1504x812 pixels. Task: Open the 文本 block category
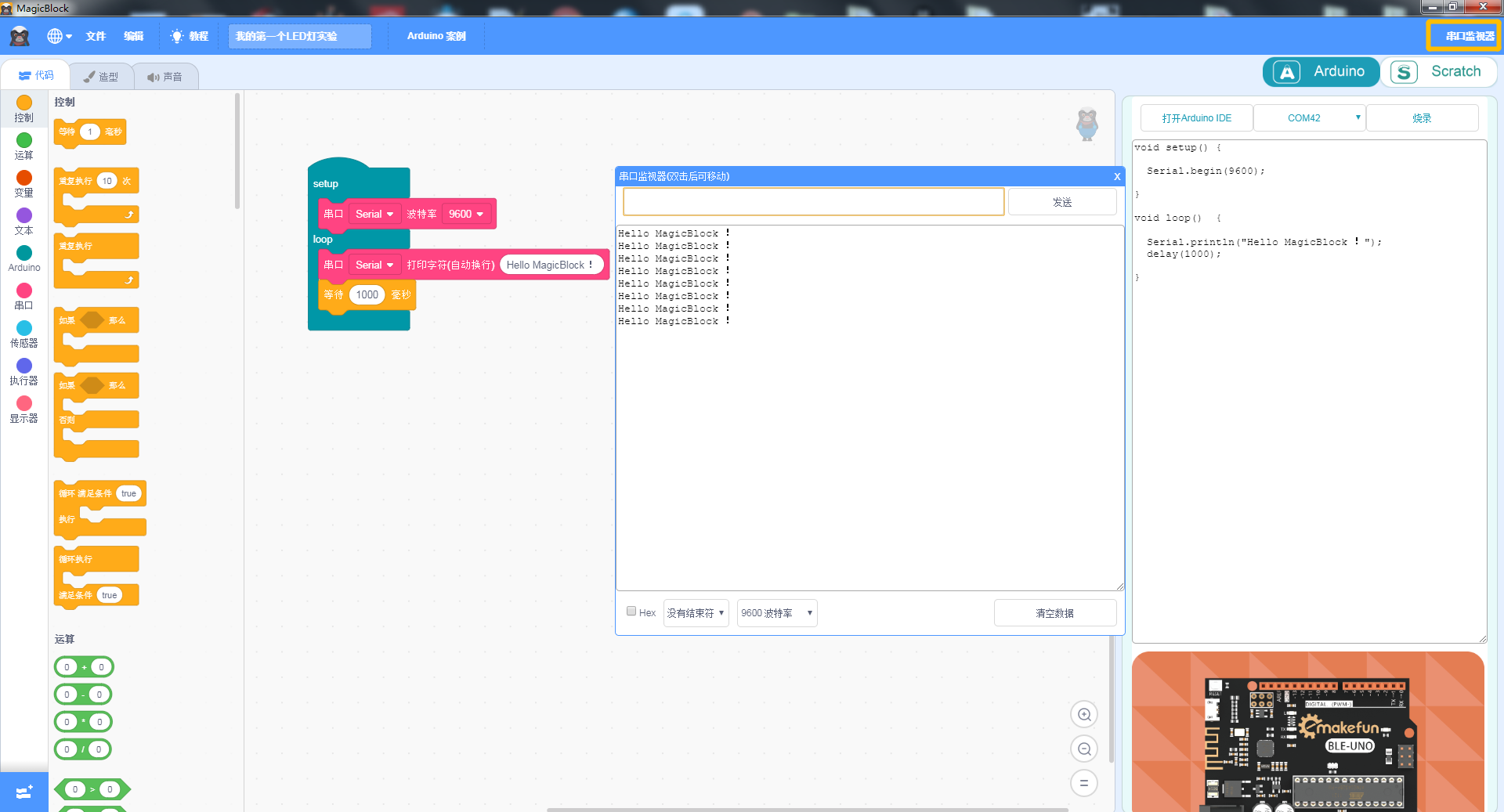(24, 222)
